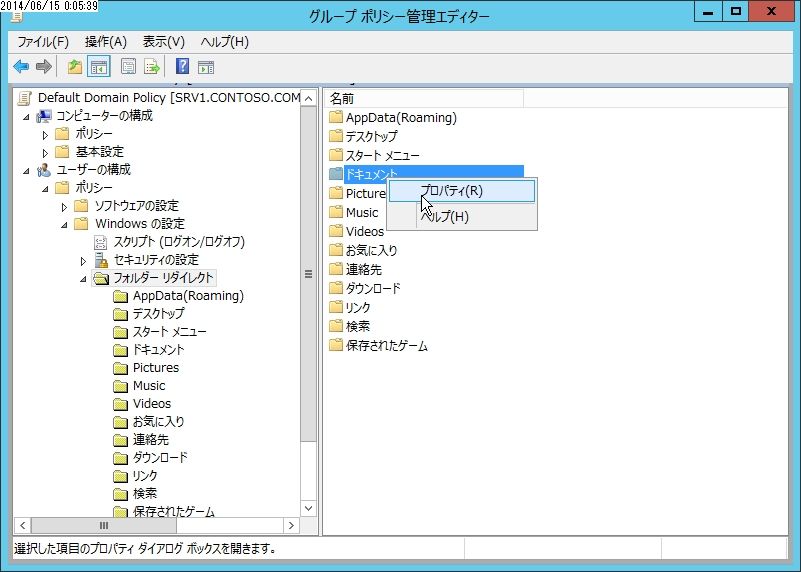Collapse the コンピューターの構成 tree node
The width and height of the screenshot is (801, 572).
[x=26, y=117]
